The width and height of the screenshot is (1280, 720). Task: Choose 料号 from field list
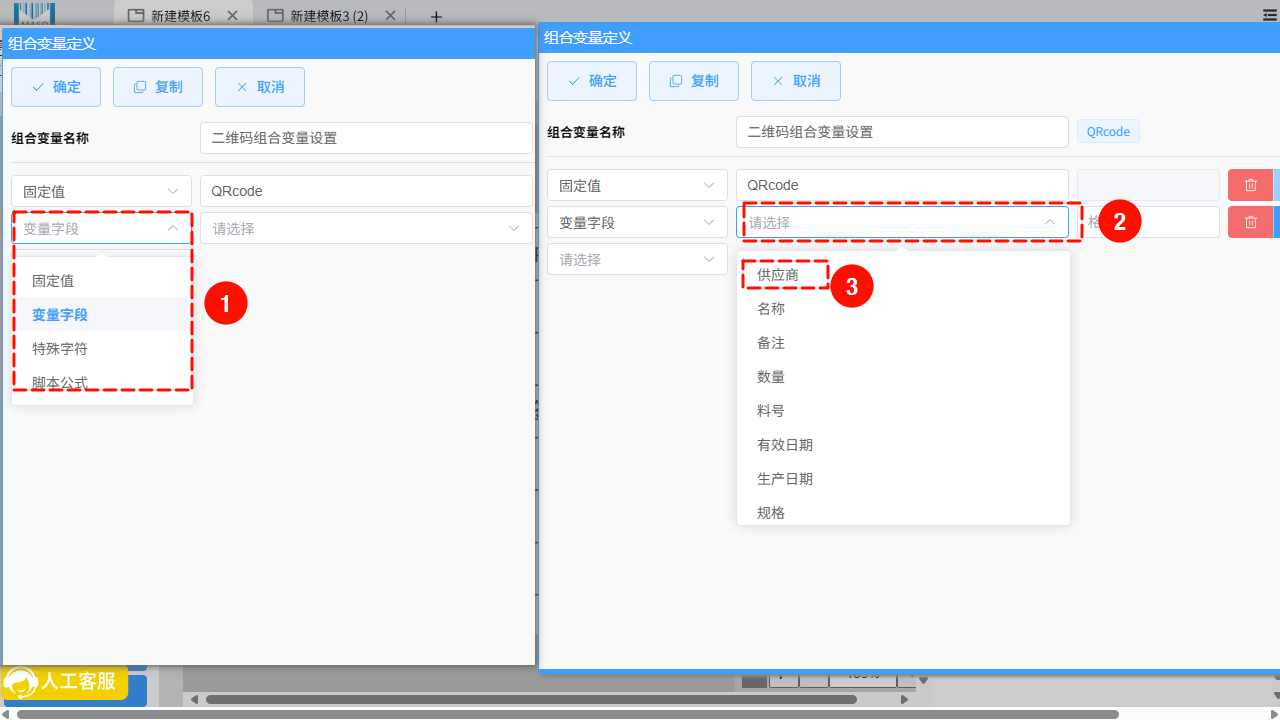click(903, 411)
